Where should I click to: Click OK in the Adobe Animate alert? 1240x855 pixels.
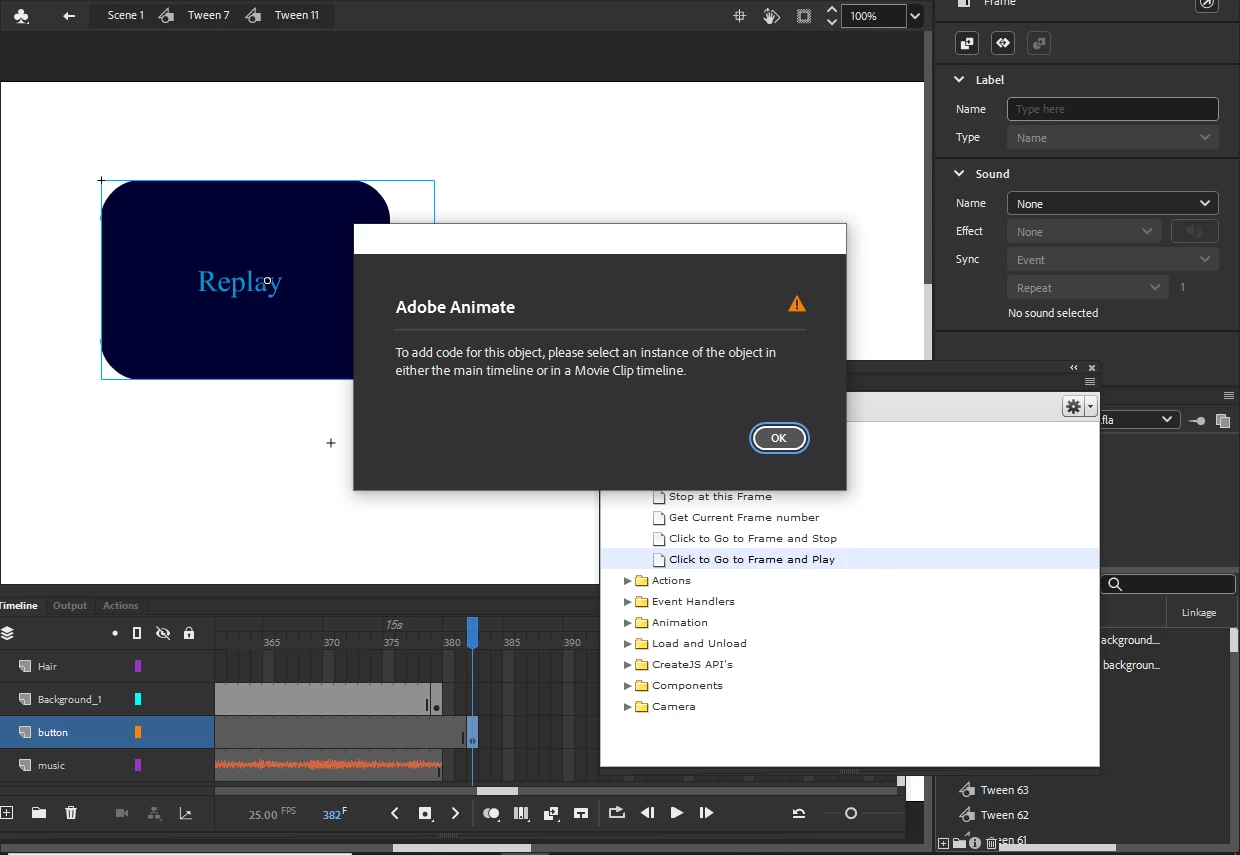pyautogui.click(x=779, y=438)
